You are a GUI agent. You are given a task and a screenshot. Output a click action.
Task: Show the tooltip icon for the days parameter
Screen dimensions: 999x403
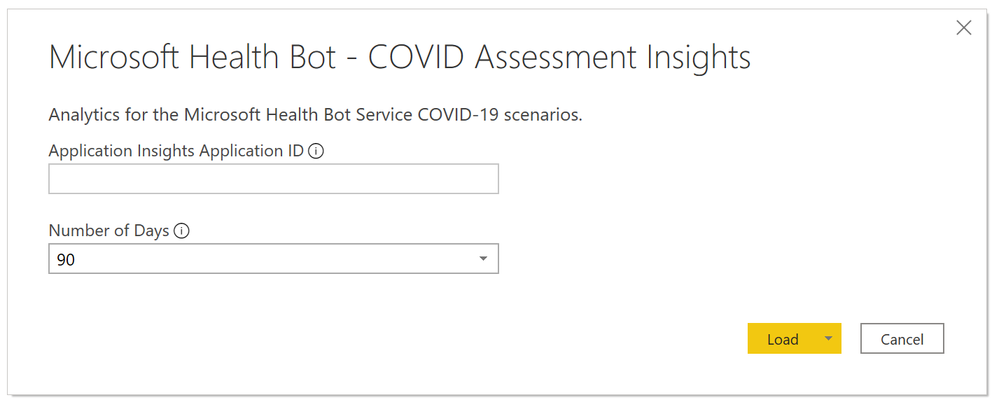coord(182,231)
